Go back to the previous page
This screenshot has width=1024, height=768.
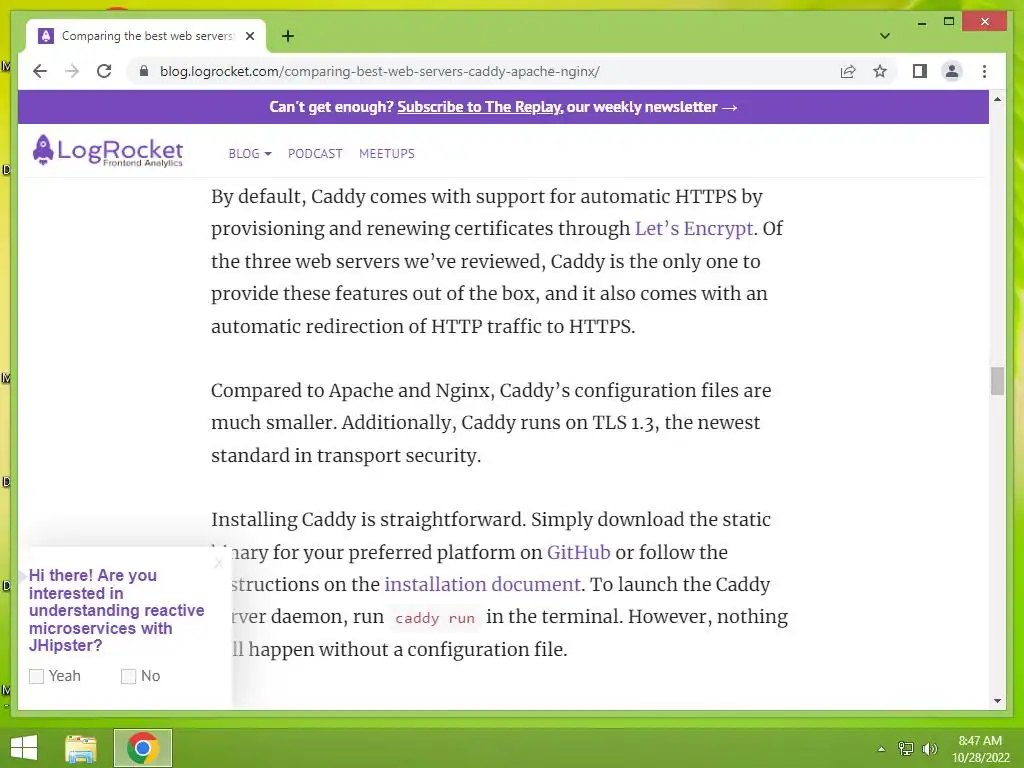pos(40,71)
